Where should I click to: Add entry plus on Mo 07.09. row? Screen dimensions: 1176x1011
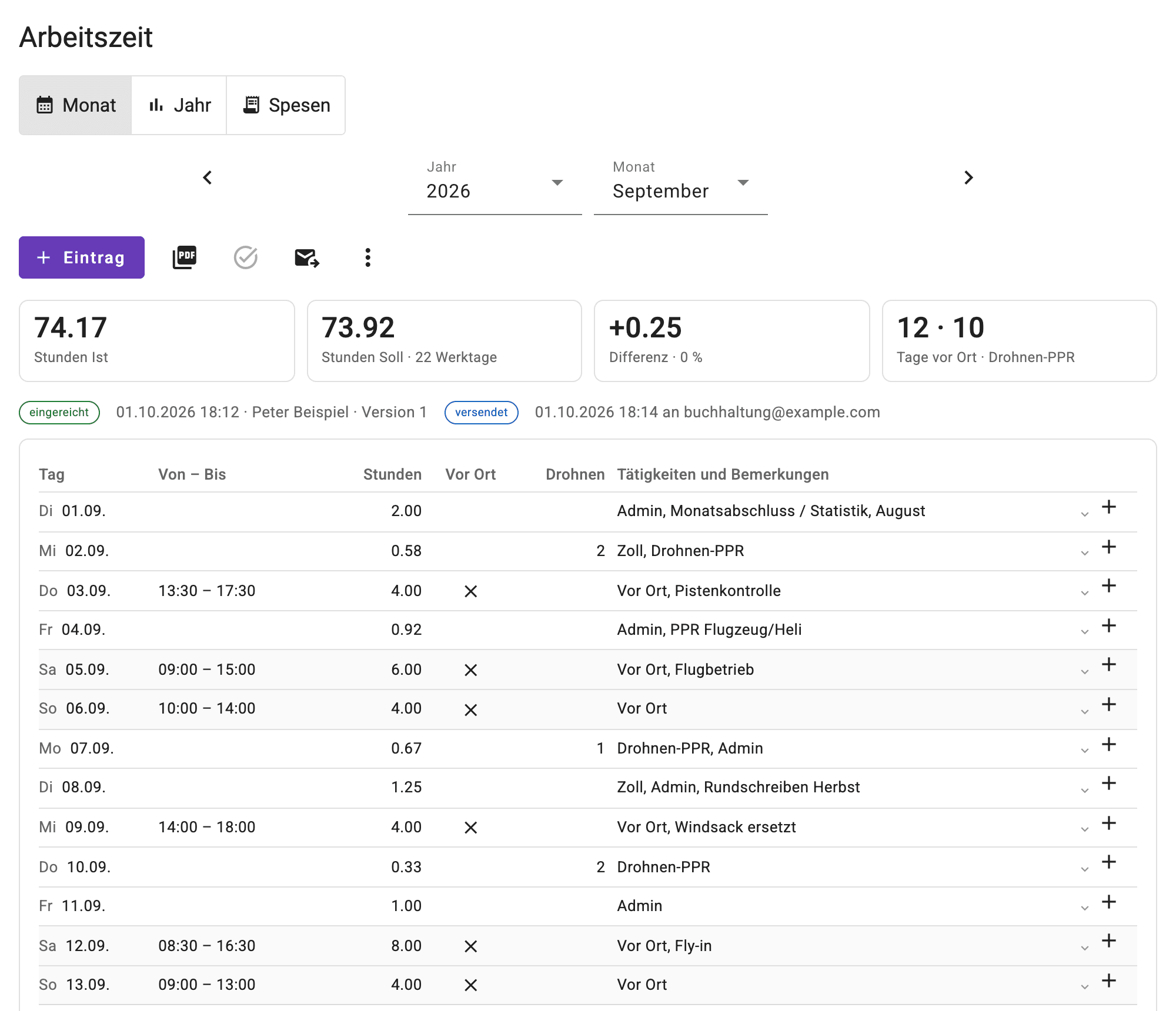coord(1109,745)
